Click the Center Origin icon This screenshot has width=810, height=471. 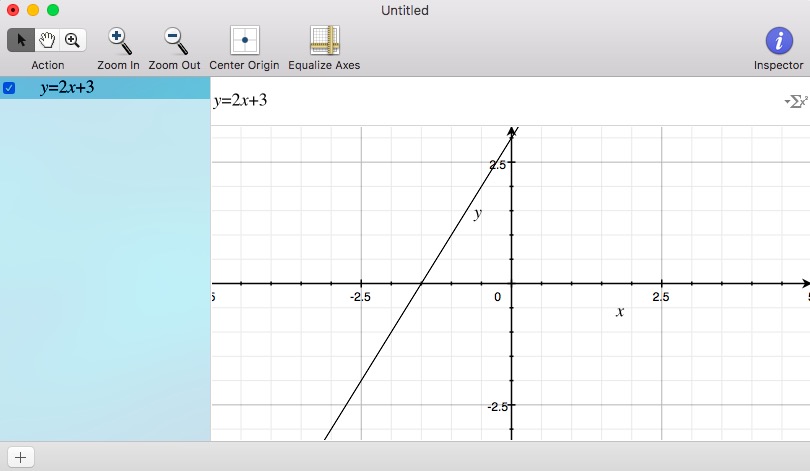click(245, 40)
